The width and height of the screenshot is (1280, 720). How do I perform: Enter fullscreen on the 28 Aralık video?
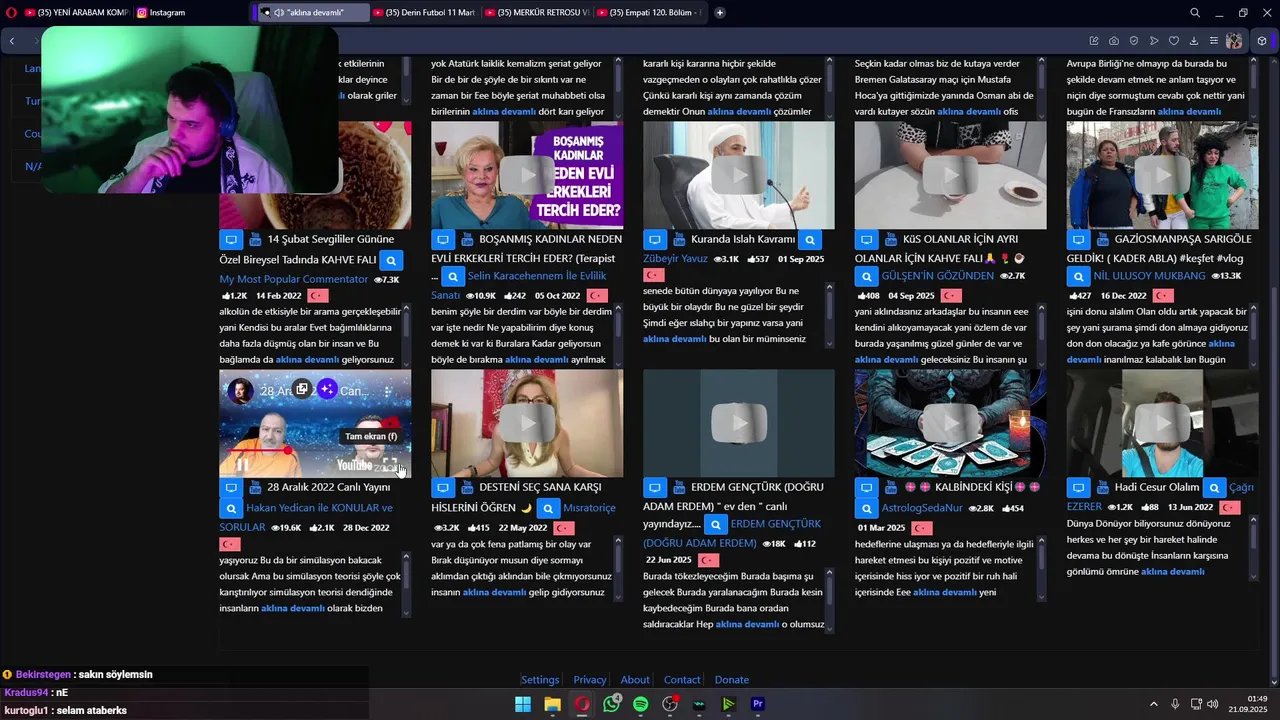pyautogui.click(x=391, y=465)
